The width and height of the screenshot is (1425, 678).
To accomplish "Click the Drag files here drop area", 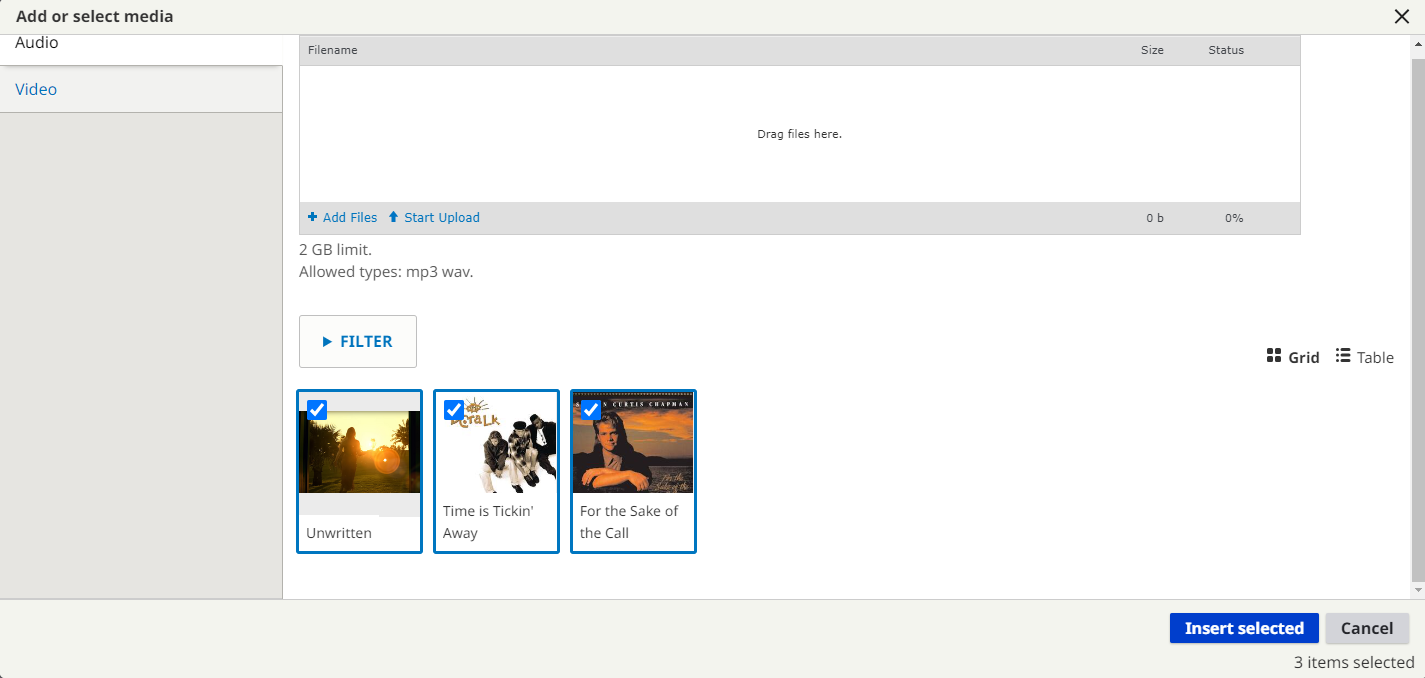I will [800, 134].
